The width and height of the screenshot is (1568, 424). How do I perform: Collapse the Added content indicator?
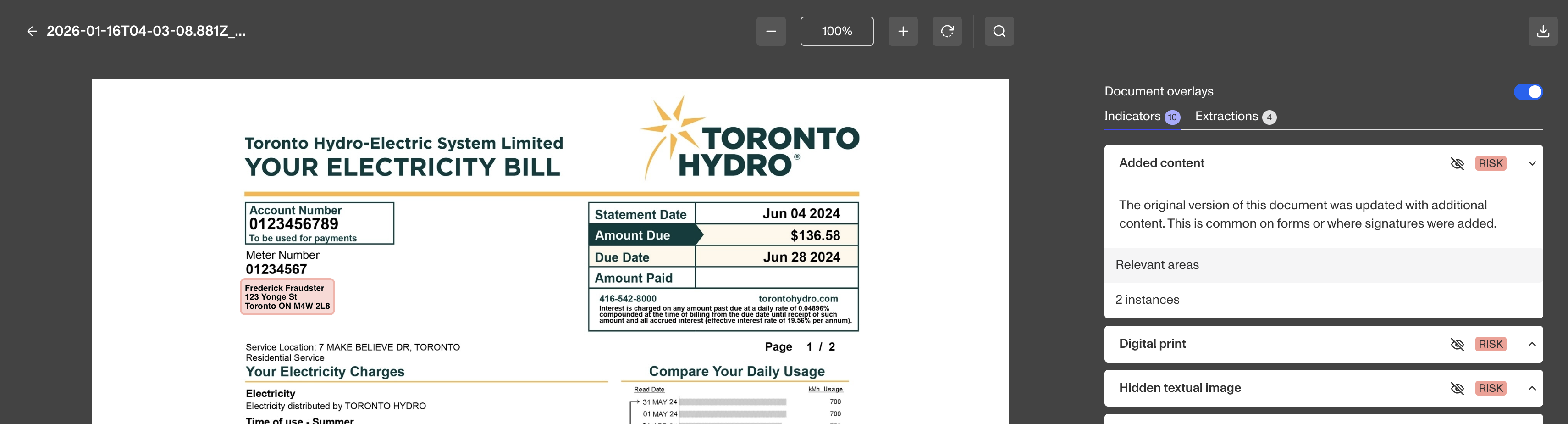(x=1531, y=163)
